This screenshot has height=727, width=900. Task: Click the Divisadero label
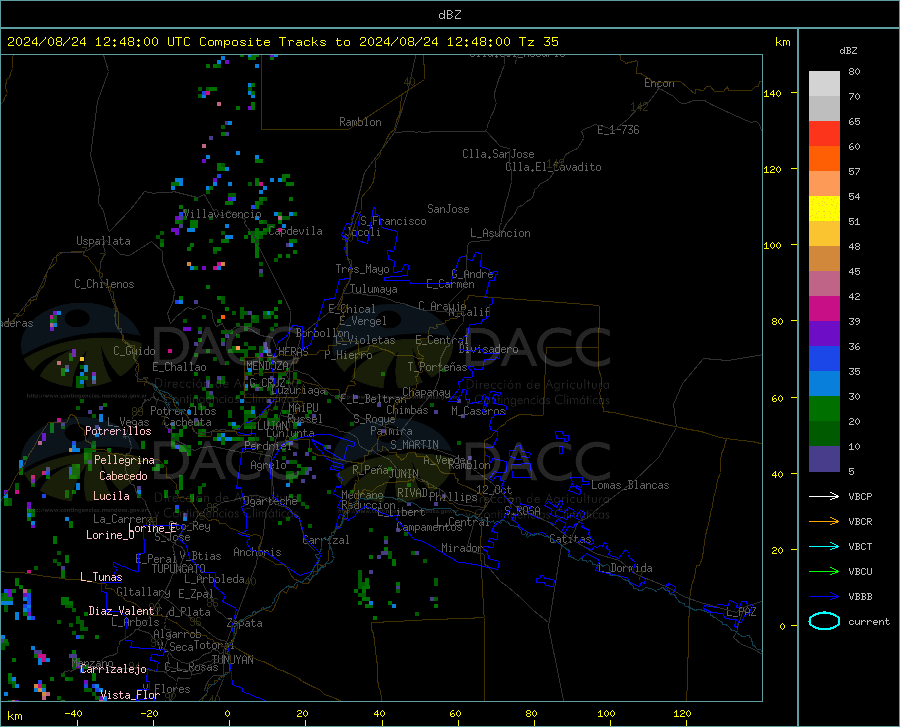pos(488,349)
